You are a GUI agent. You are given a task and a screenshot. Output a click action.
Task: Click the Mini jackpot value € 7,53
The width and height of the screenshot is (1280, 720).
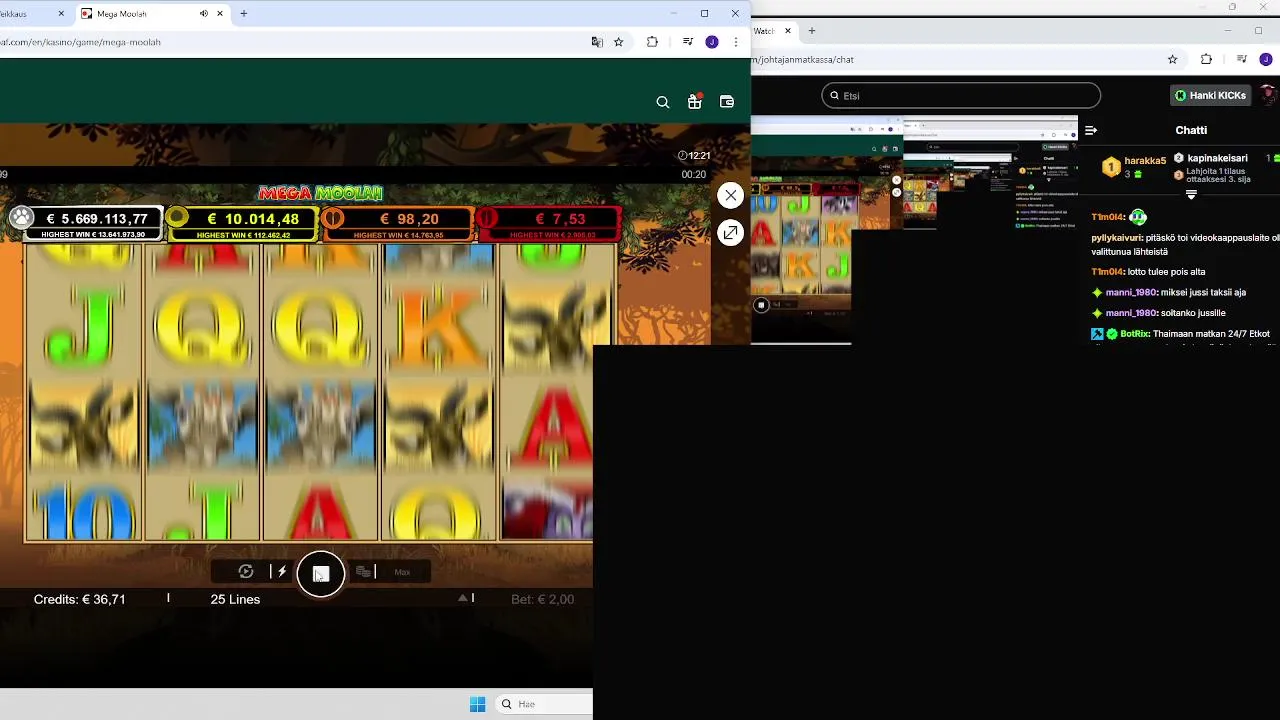pyautogui.click(x=560, y=218)
